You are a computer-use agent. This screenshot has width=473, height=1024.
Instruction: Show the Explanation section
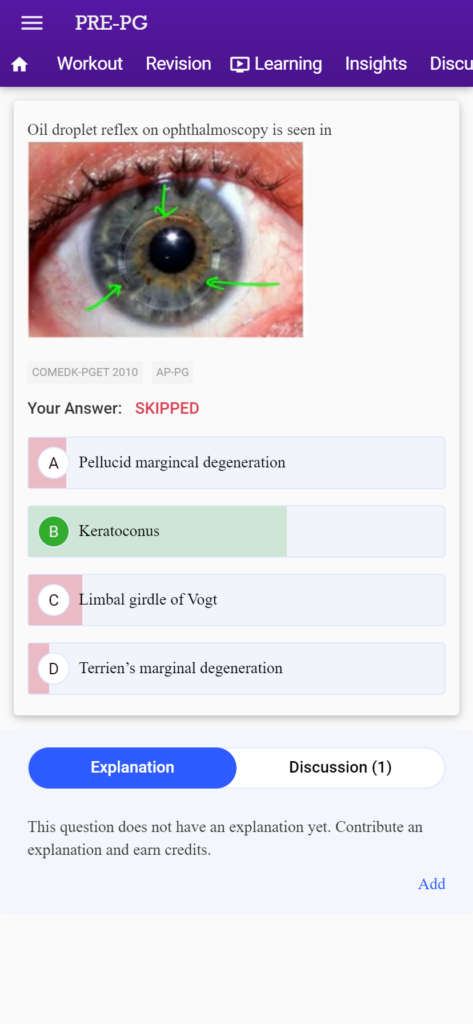pyautogui.click(x=132, y=767)
